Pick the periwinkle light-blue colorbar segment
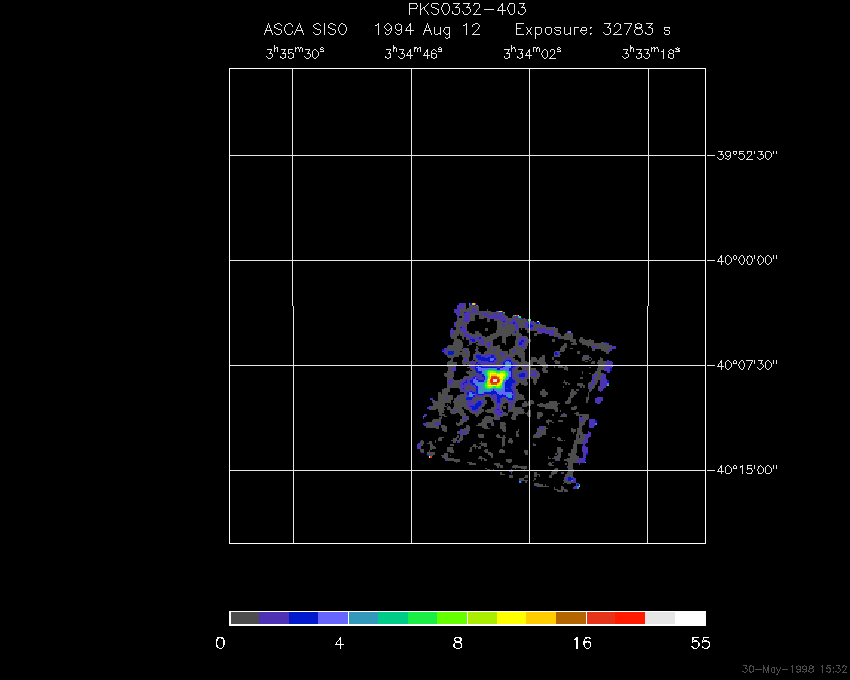Screen dimensions: 850x680 pos(333,618)
